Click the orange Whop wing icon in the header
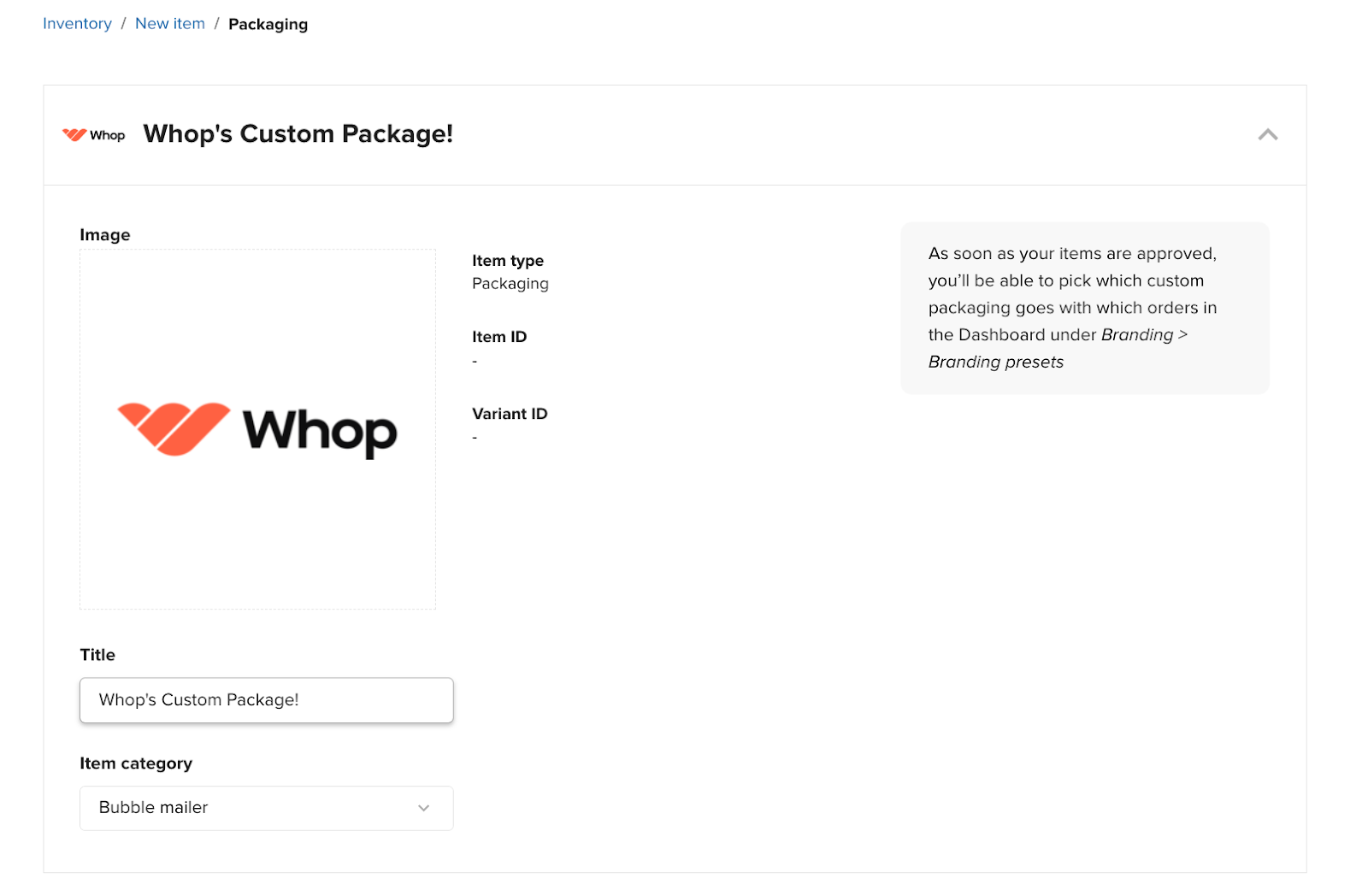The width and height of the screenshot is (1368, 896). [x=74, y=134]
